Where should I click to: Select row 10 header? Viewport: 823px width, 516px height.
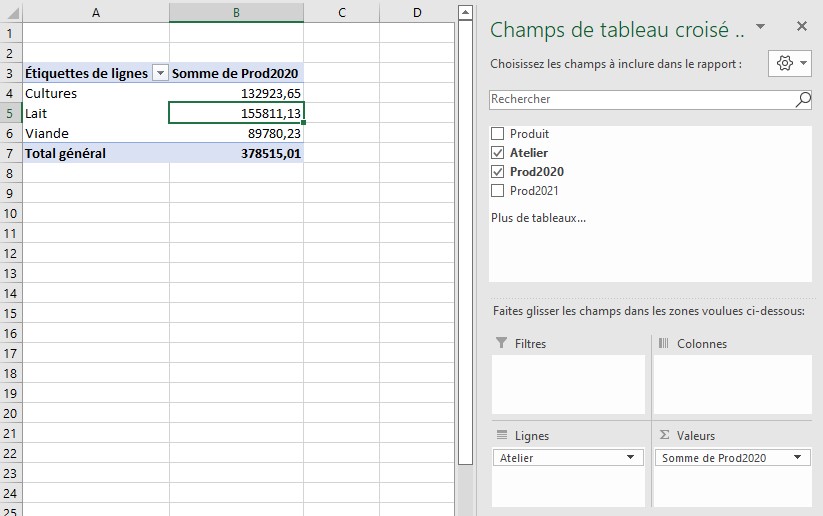pyautogui.click(x=11, y=214)
